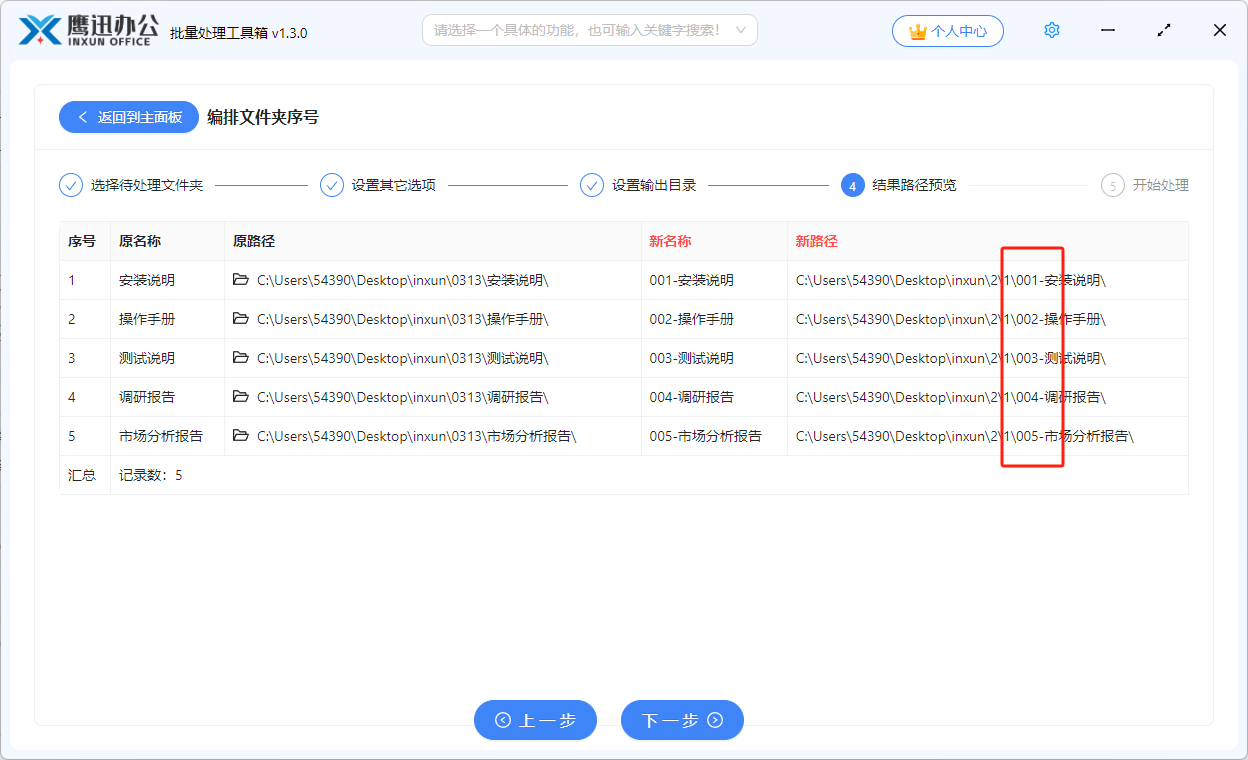
Task: Click original path ending 0313\操作手册\
Action: (403, 319)
